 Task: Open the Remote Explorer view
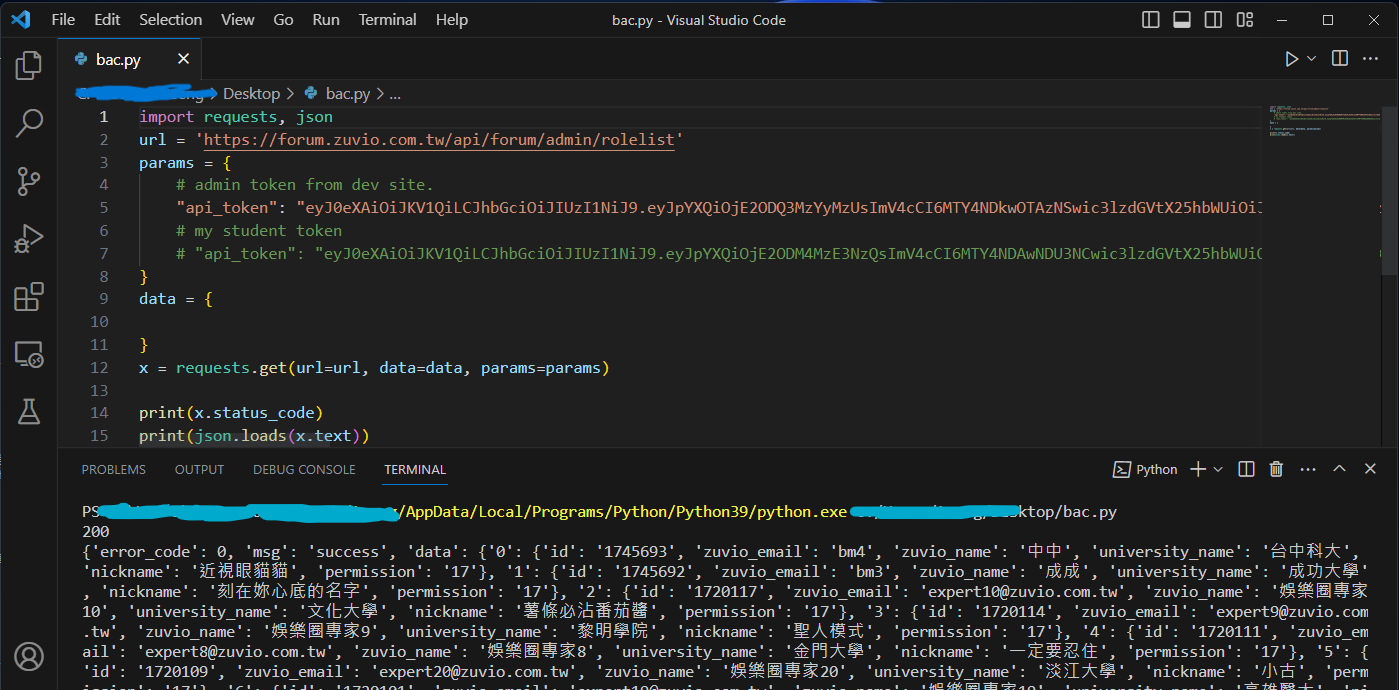[29, 354]
